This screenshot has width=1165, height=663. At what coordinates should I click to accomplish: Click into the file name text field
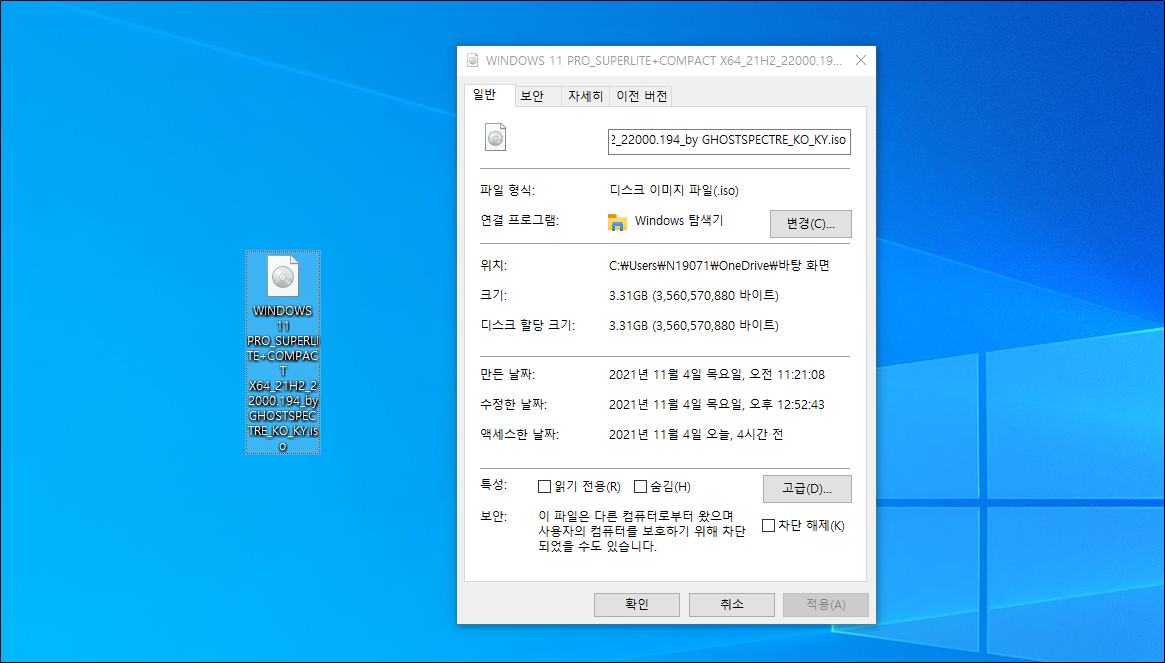729,140
